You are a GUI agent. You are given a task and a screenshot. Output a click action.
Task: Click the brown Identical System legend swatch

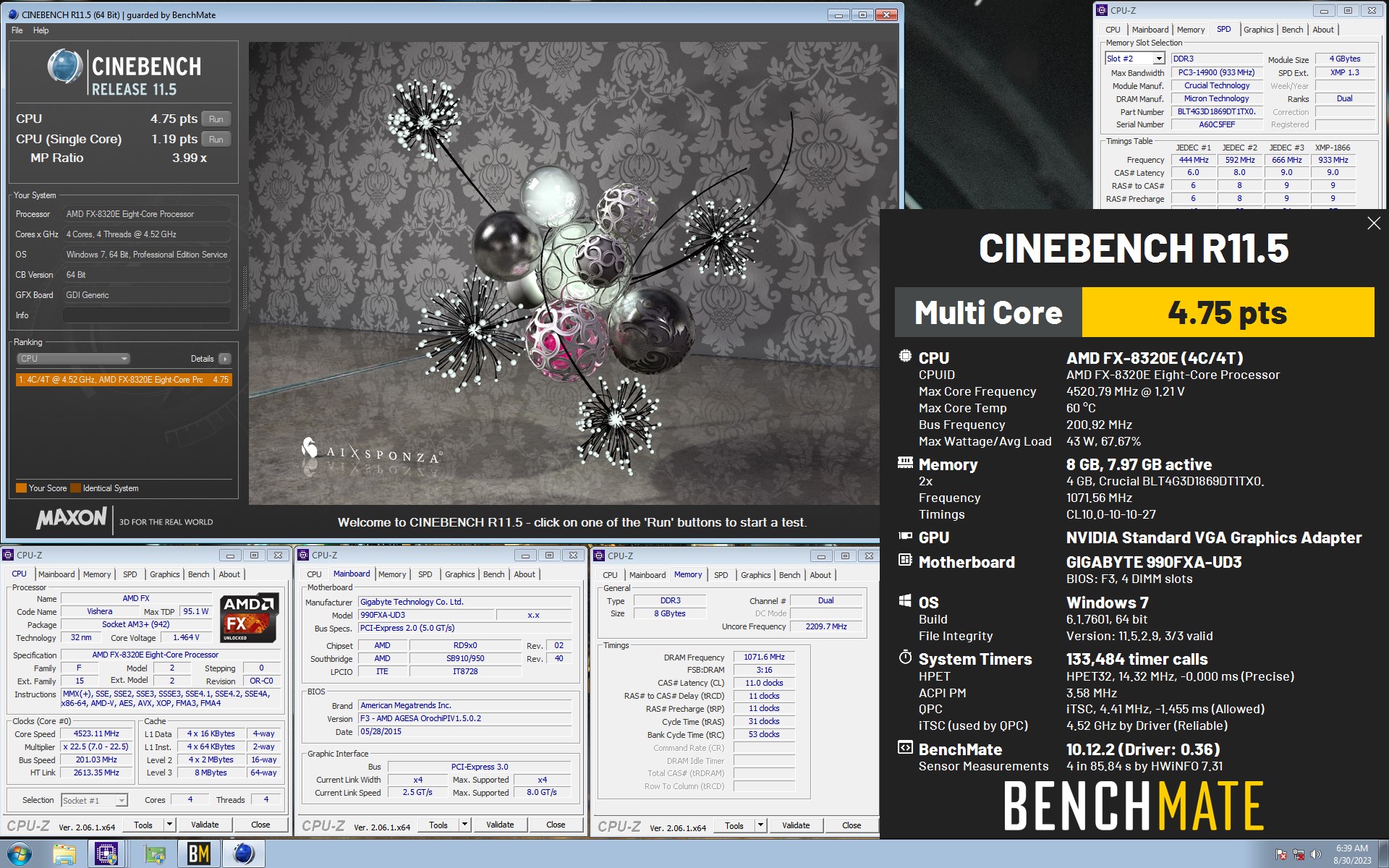point(75,488)
